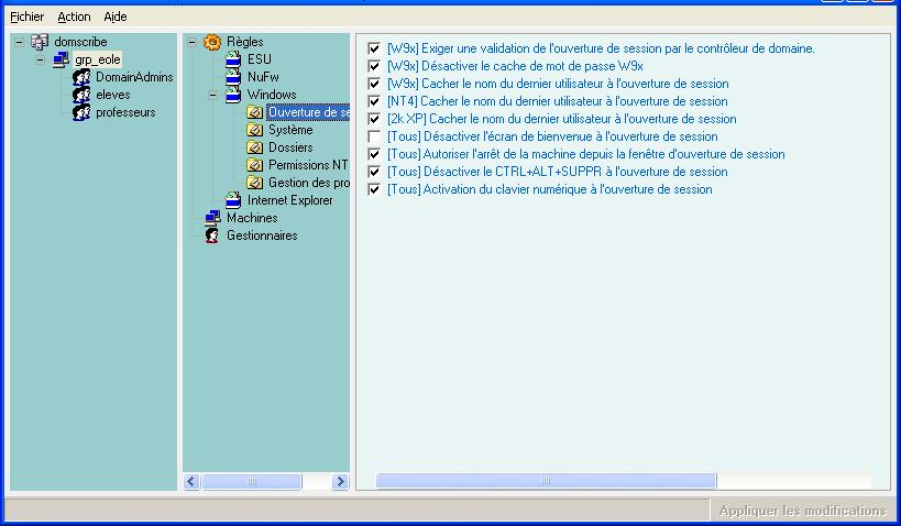Click the NuFw rule icon
Screen dimensions: 901x526
(233, 77)
